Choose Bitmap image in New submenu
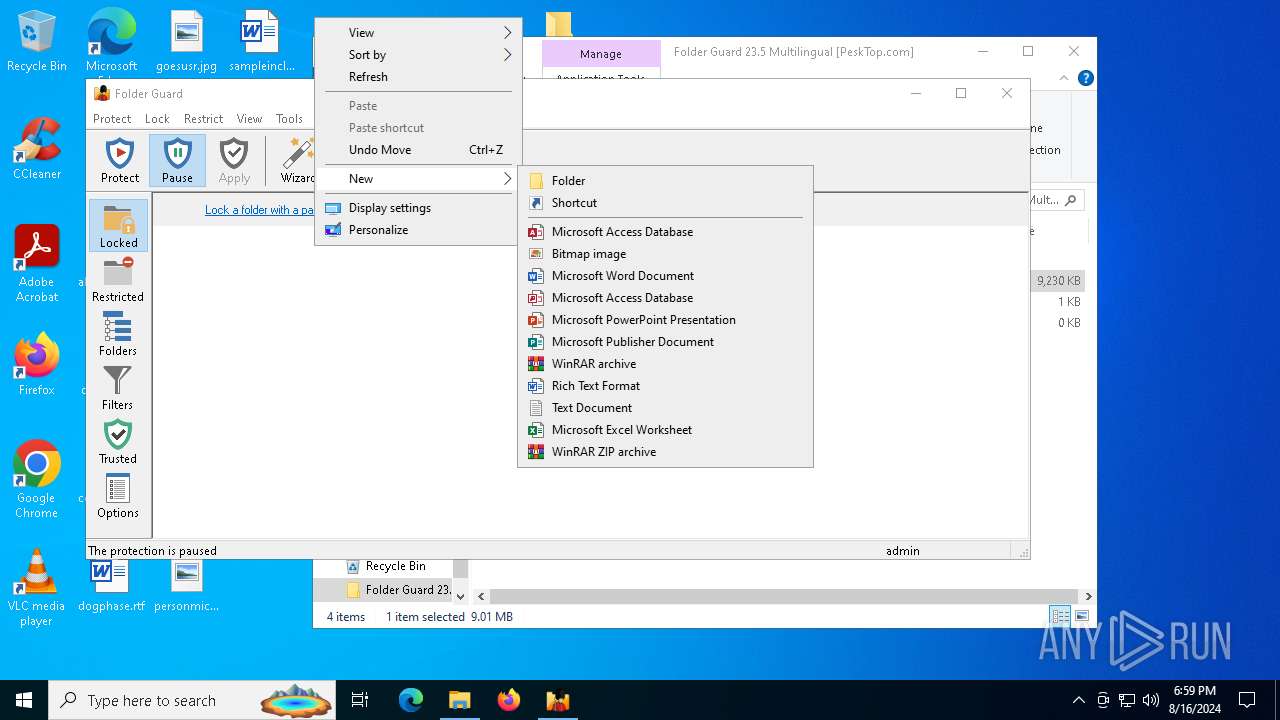The height and width of the screenshot is (720, 1280). click(665, 254)
